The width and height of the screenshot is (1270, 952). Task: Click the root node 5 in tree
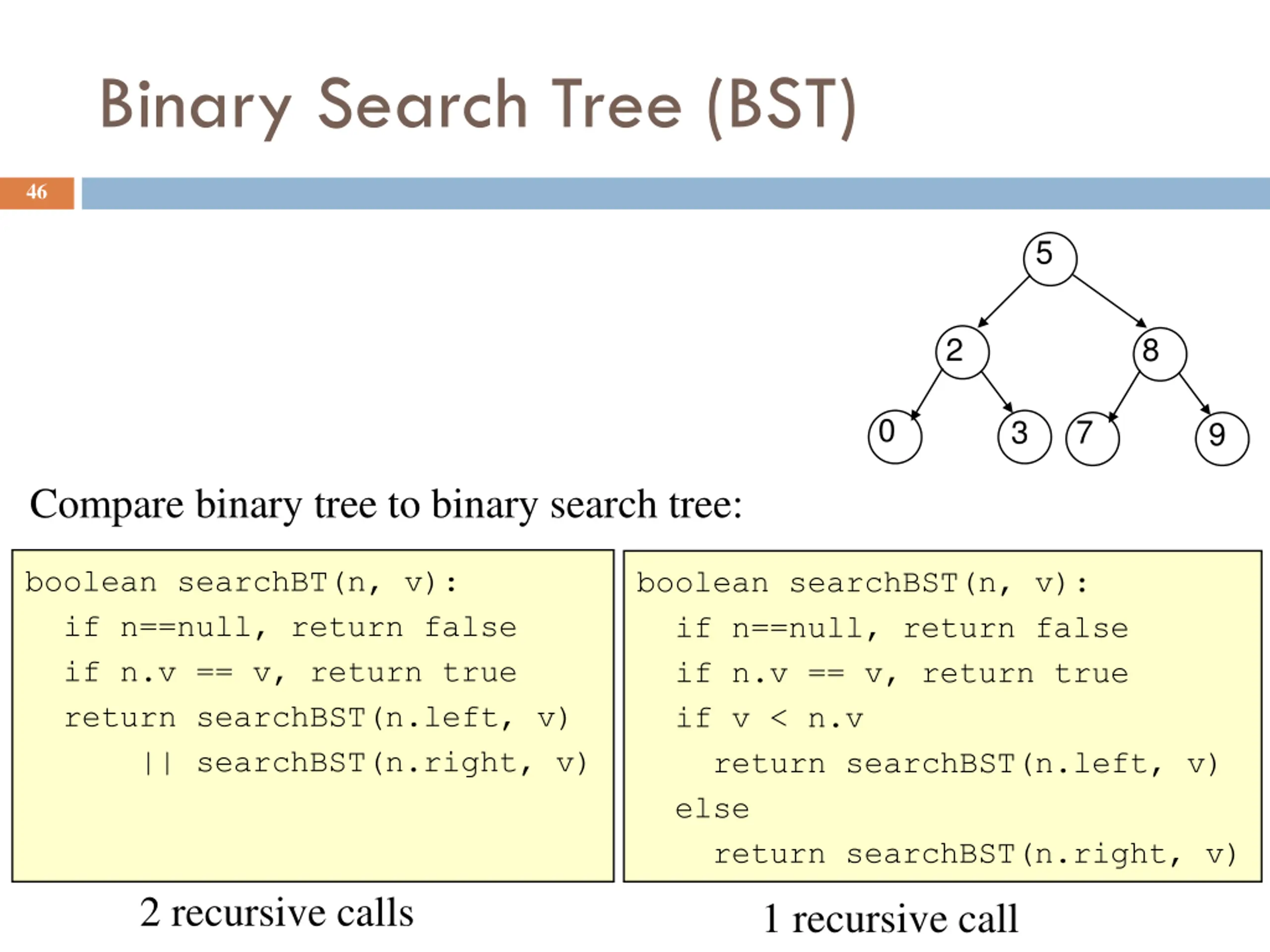(x=1050, y=259)
